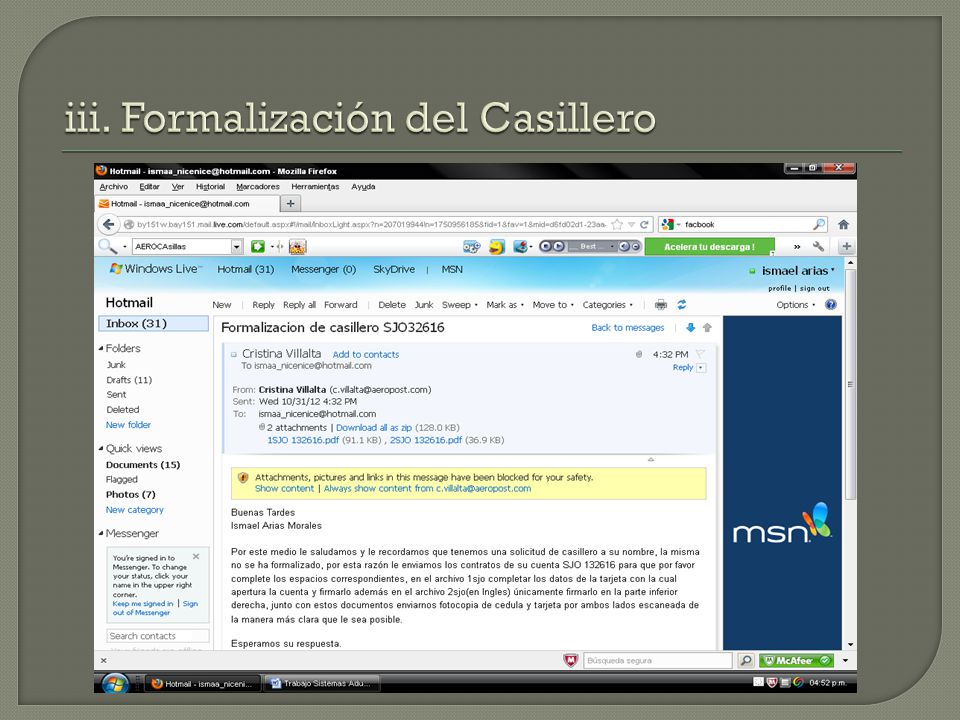This screenshot has height=720, width=960.
Task: Show more toolbar items with double chevron
Action: click(x=797, y=247)
